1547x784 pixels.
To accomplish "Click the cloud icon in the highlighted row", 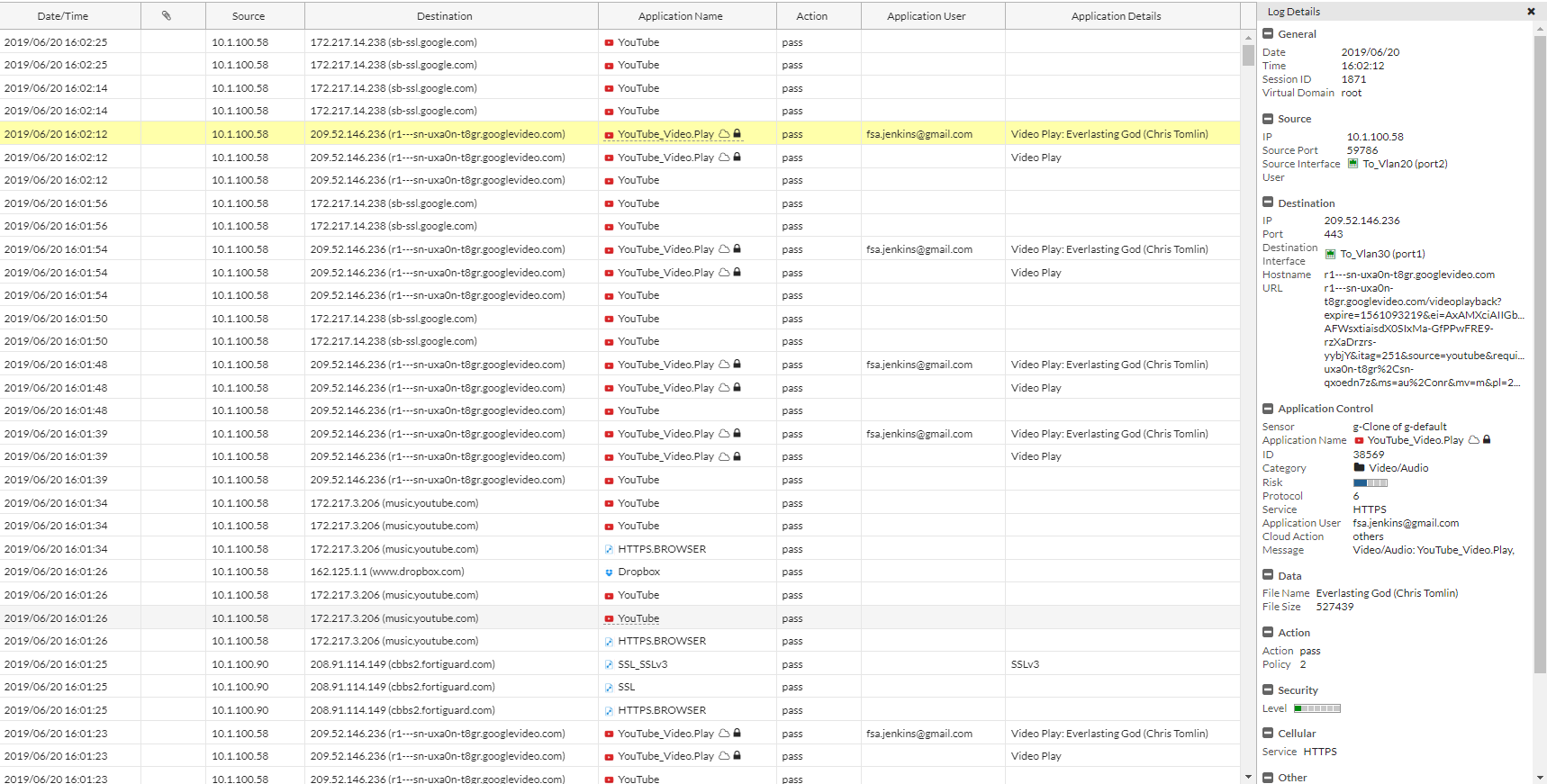I will tap(724, 134).
